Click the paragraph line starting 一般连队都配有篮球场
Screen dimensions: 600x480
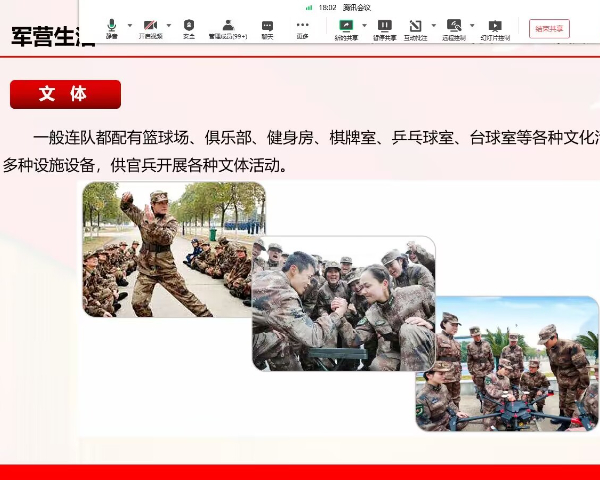(x=316, y=138)
